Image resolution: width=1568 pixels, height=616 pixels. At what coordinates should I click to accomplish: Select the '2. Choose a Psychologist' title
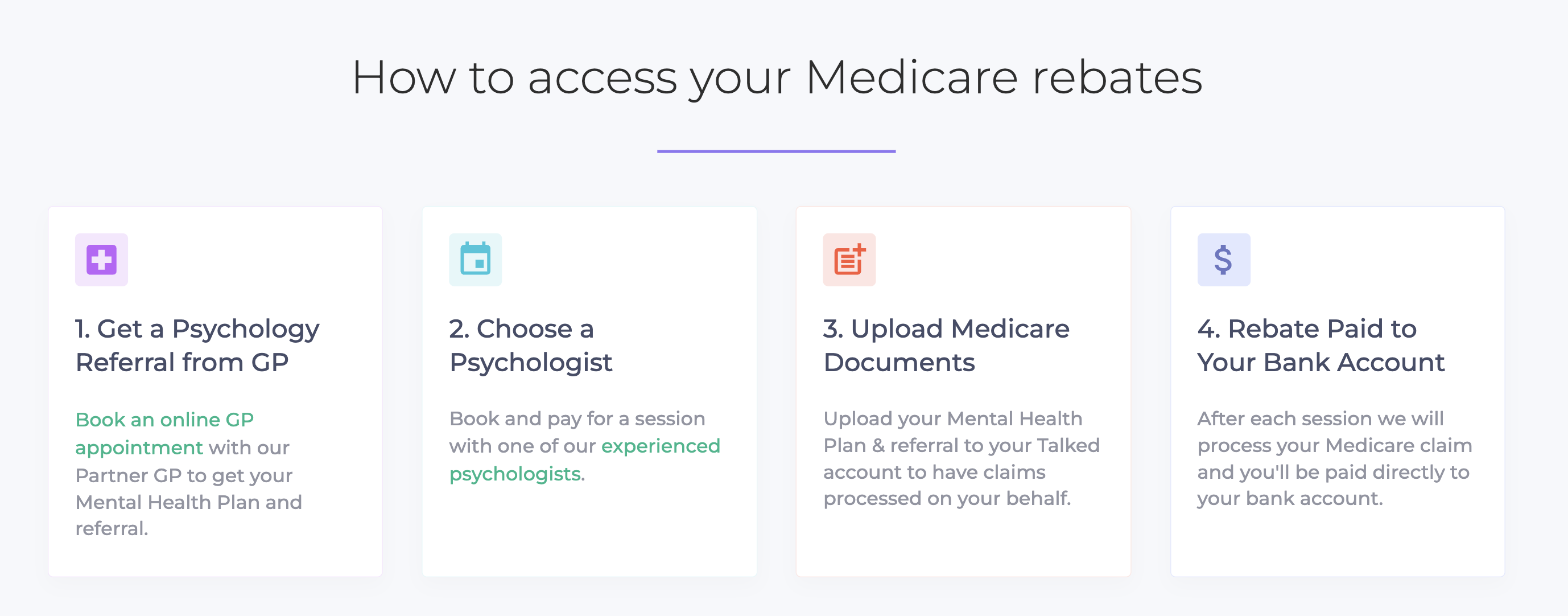[530, 346]
